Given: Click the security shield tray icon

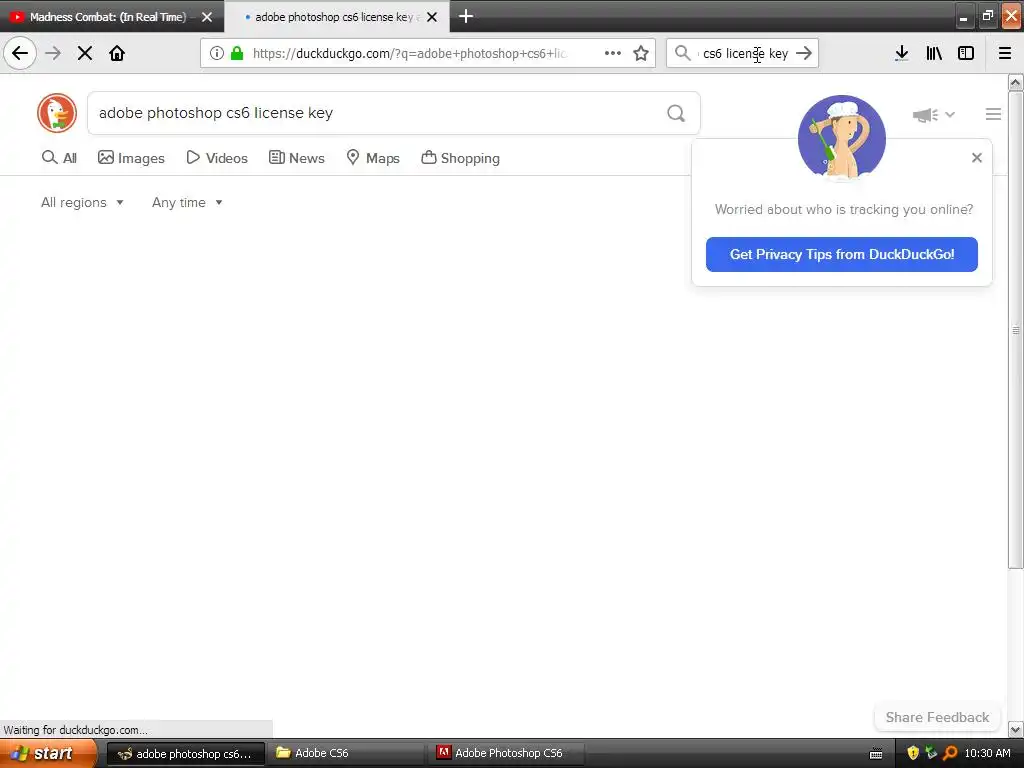Looking at the screenshot, I should pos(912,753).
